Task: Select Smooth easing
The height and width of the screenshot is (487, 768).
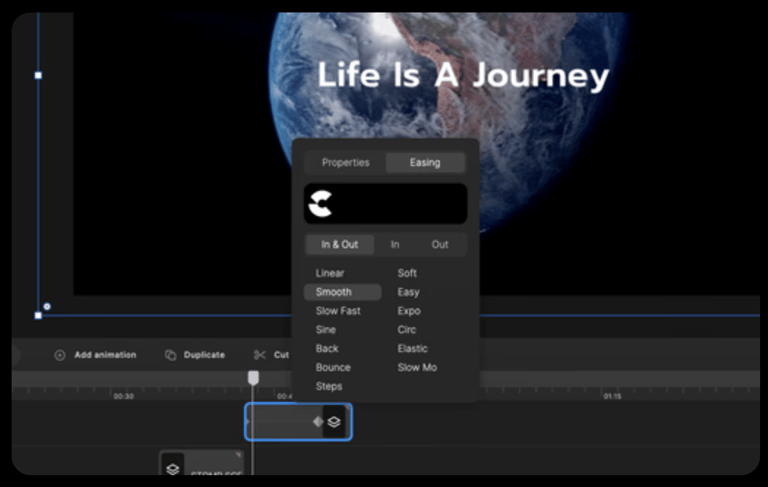Action: coord(342,292)
